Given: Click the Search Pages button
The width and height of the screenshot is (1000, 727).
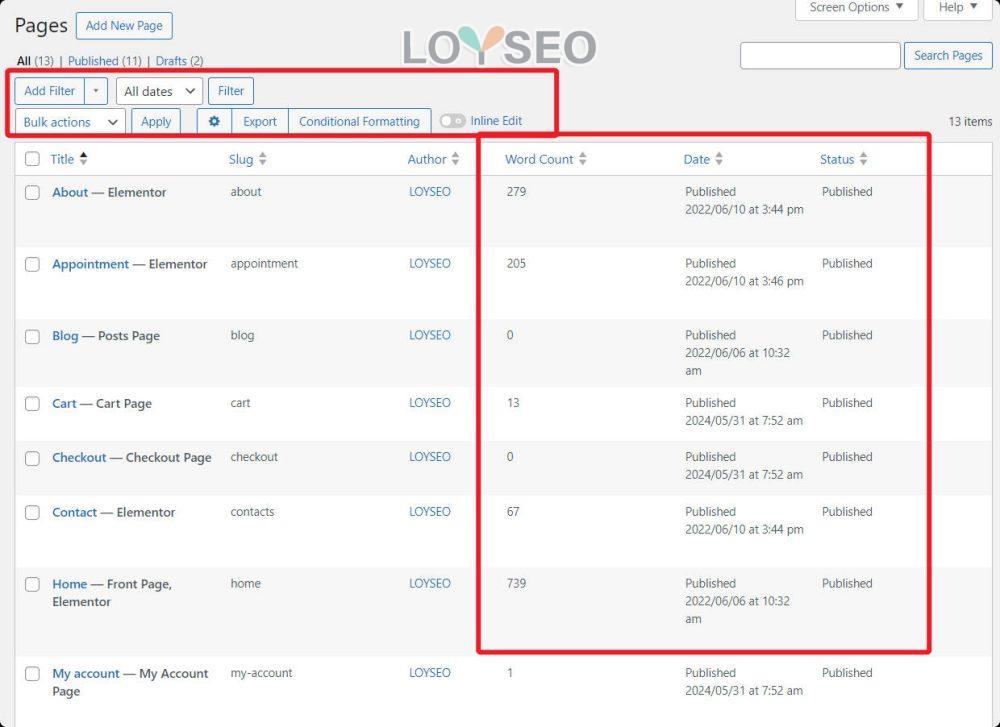Looking at the screenshot, I should 948,55.
